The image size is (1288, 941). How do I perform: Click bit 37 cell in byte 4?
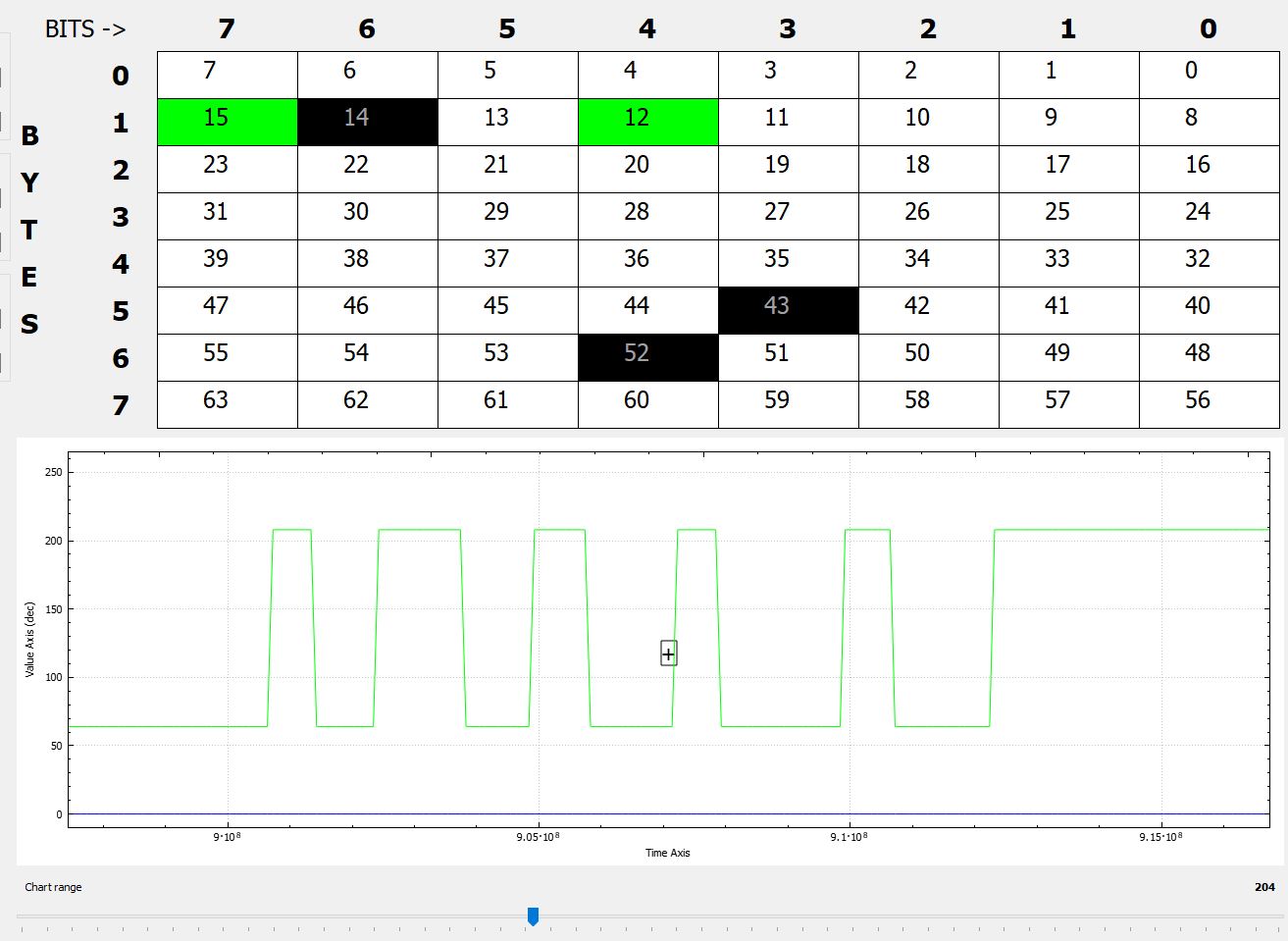point(507,263)
